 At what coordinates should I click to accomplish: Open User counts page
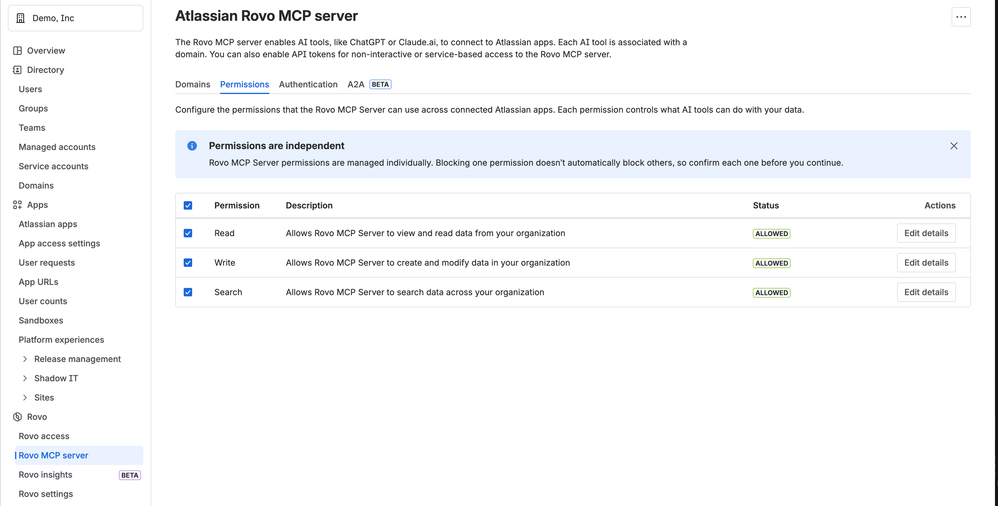(43, 301)
